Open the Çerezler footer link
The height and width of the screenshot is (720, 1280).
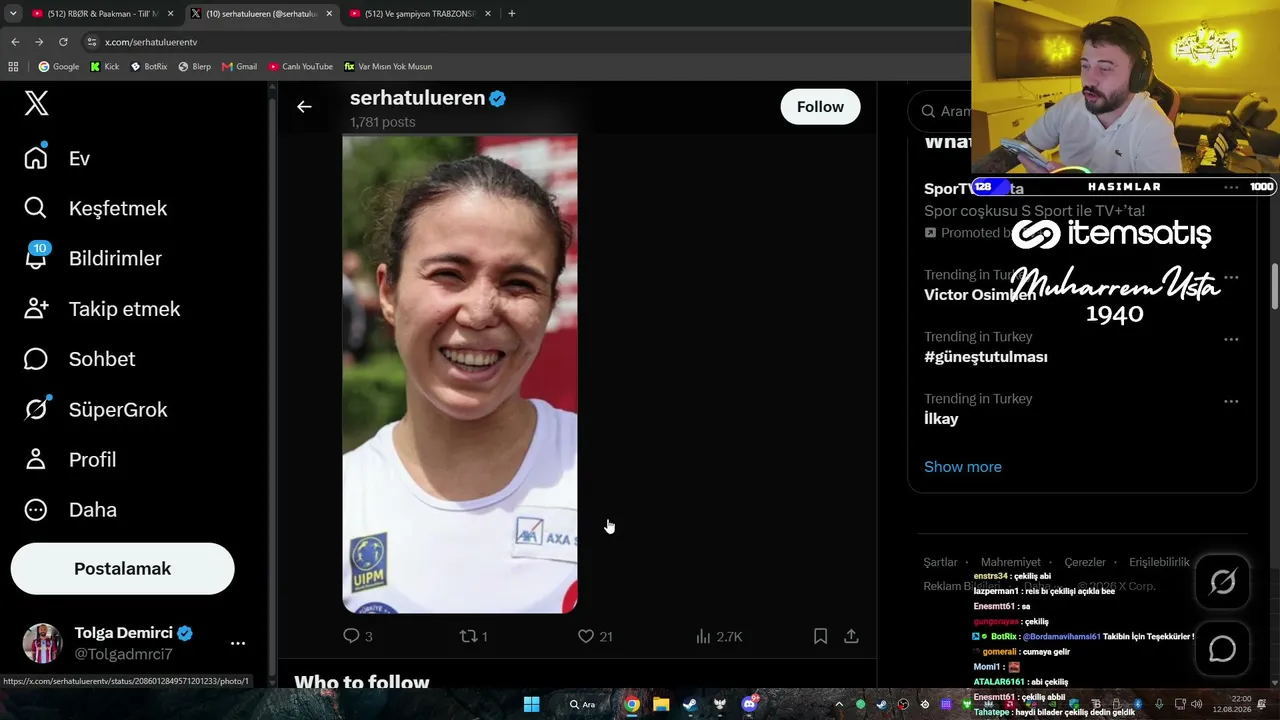[1085, 562]
